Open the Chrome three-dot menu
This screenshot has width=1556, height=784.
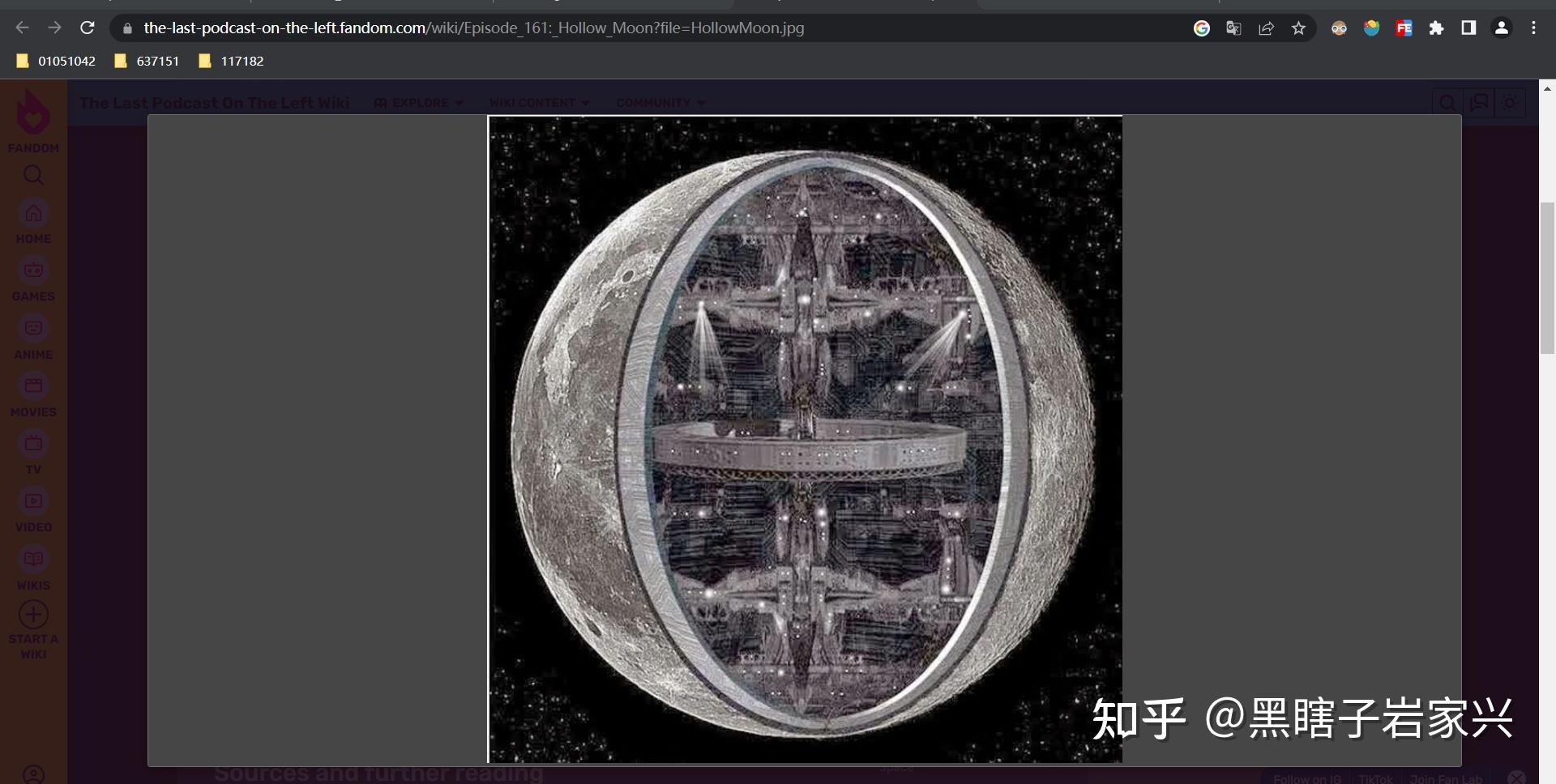(x=1534, y=28)
